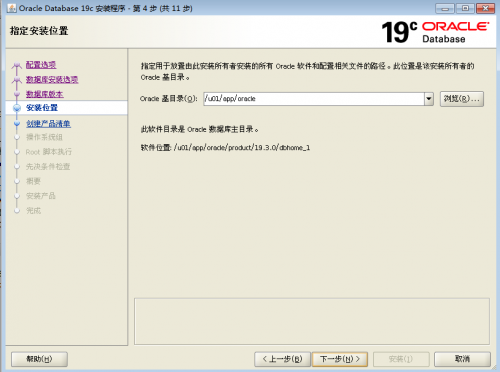Click the installer window title bar icon
This screenshot has height=372, width=500.
click(x=12, y=8)
